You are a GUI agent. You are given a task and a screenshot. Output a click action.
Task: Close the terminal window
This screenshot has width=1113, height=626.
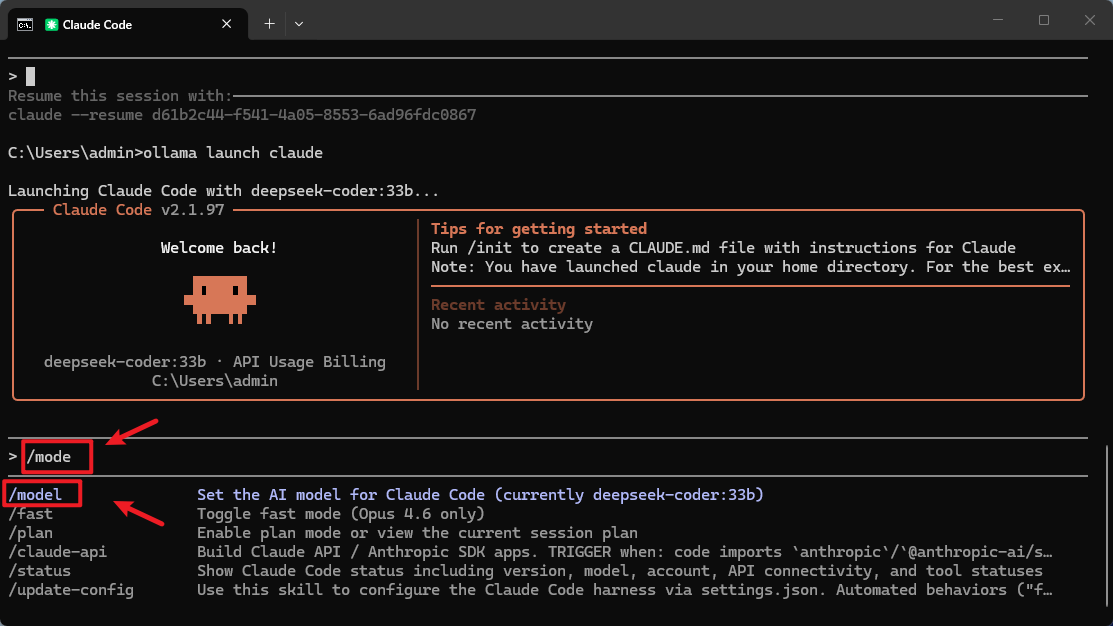pyautogui.click(x=1090, y=20)
